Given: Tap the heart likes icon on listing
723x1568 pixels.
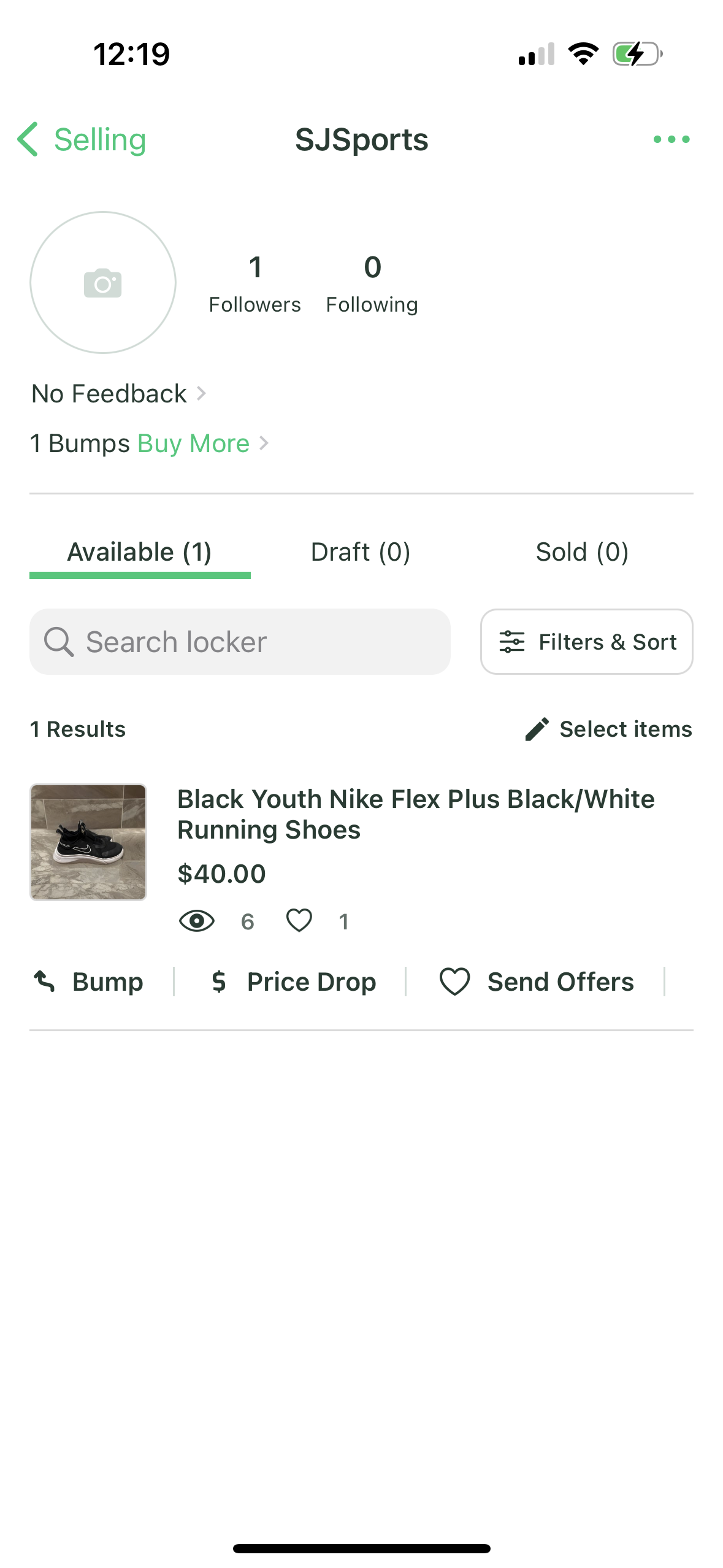Looking at the screenshot, I should click(299, 921).
